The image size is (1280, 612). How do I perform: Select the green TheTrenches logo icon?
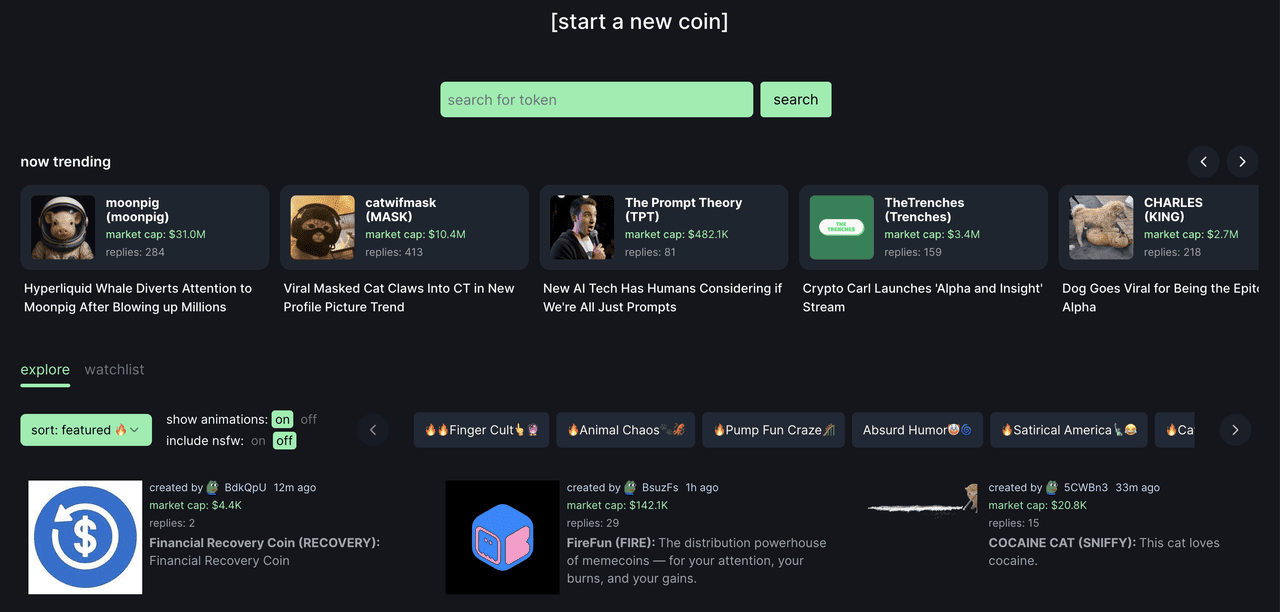coord(841,227)
